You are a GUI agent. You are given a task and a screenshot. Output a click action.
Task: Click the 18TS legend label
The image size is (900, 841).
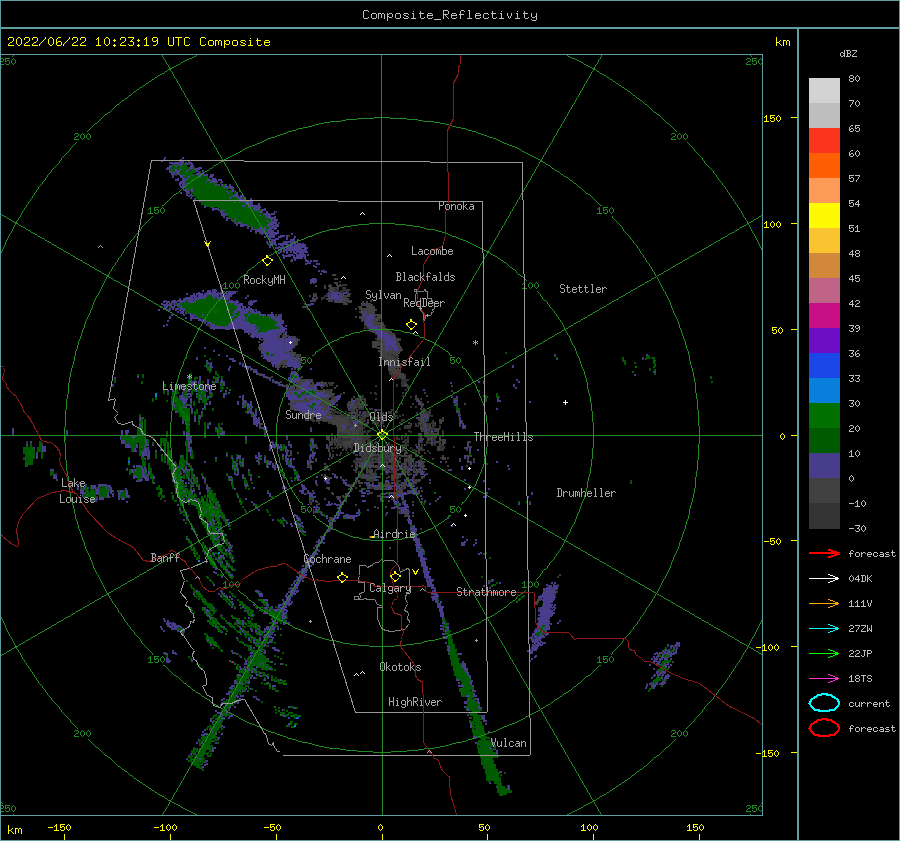860,679
